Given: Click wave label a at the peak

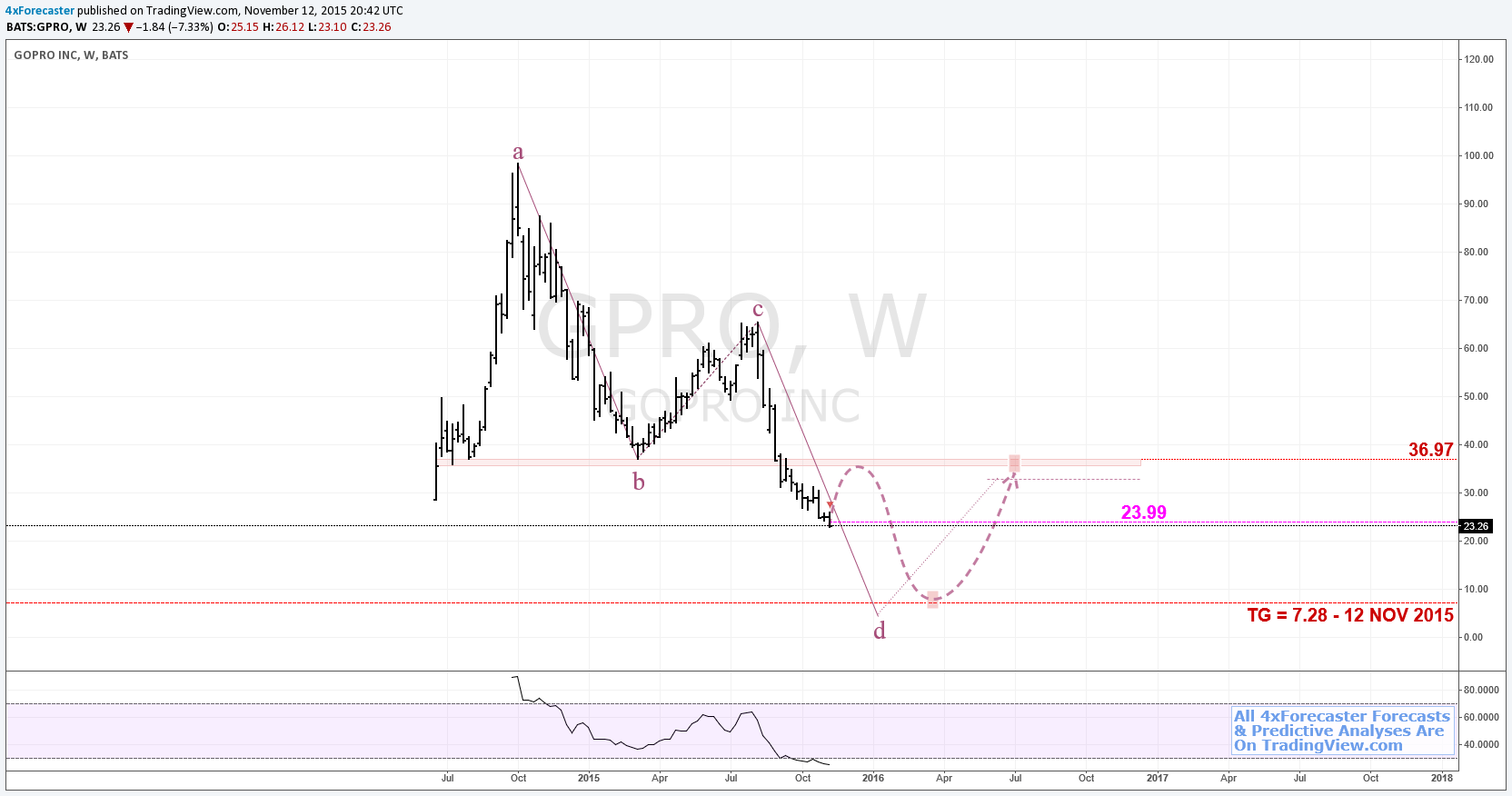Looking at the screenshot, I should pos(518,152).
